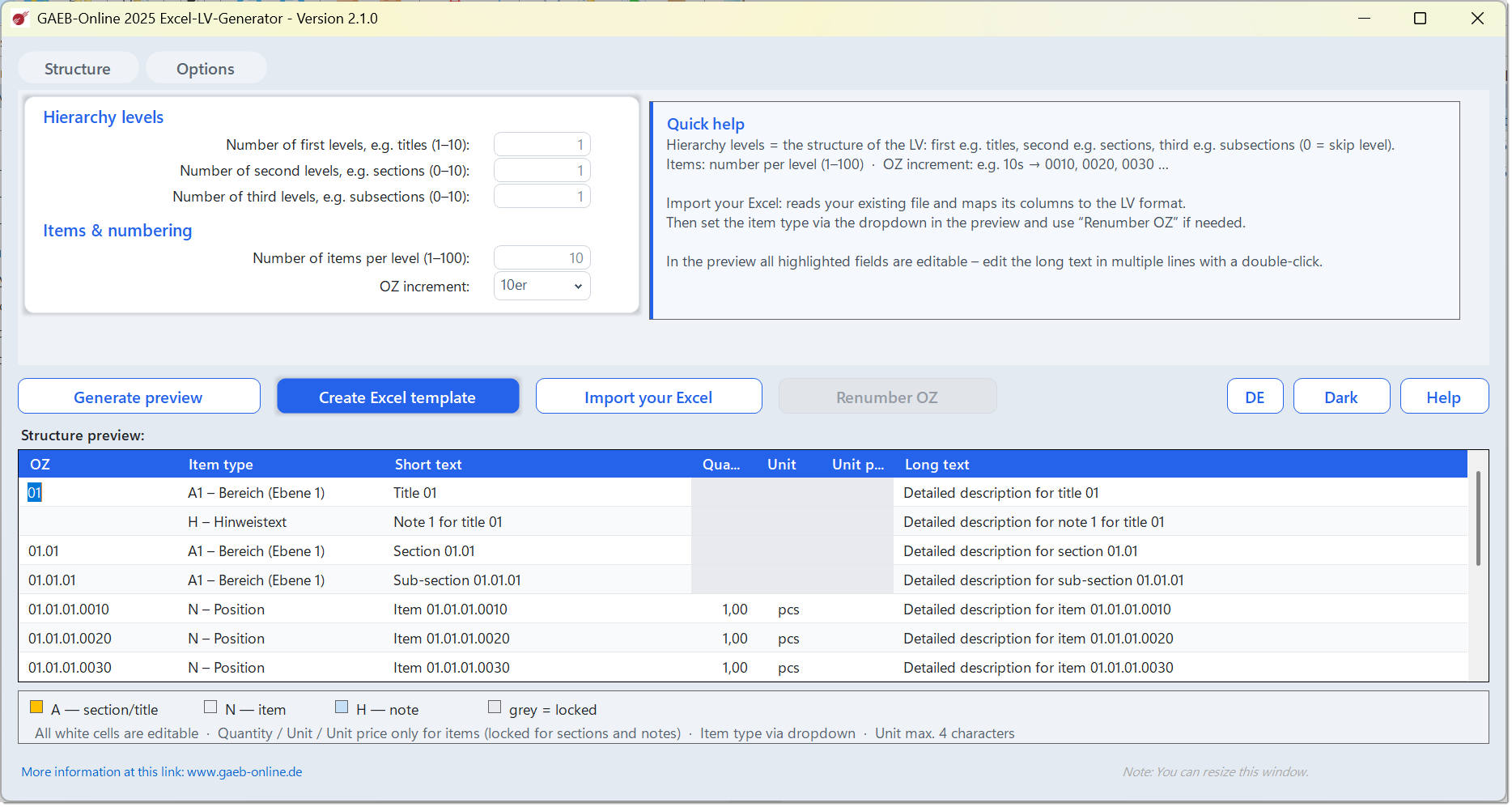The image size is (1512, 807).
Task: Open the Help button
Action: point(1444,397)
